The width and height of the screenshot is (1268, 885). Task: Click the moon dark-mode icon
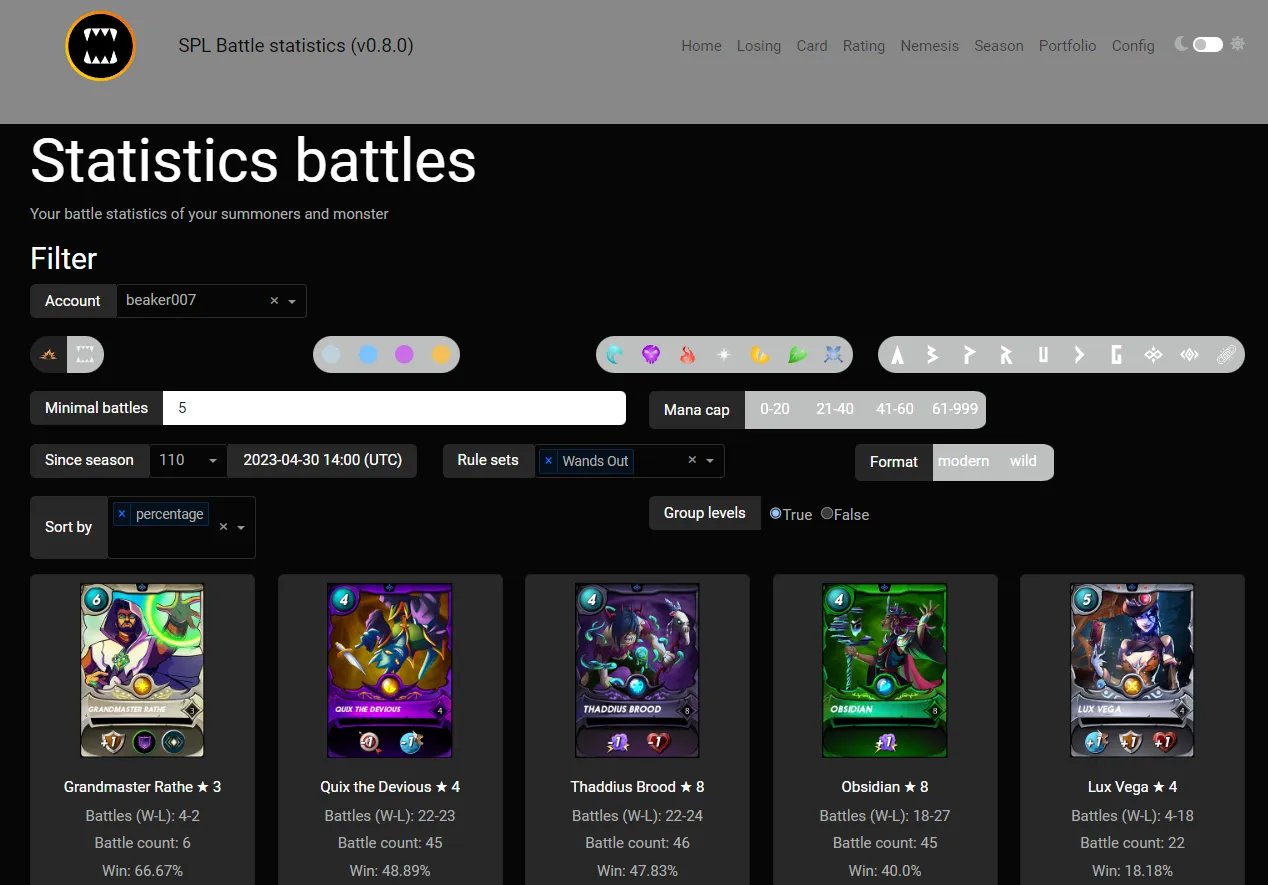[x=1182, y=44]
